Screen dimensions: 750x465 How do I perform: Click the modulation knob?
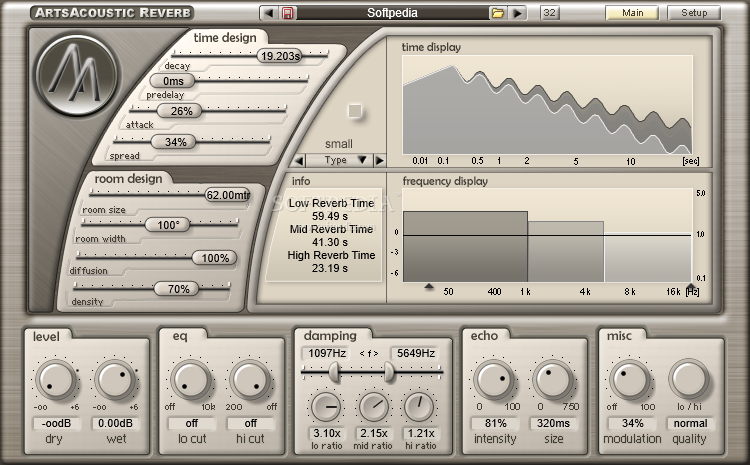[630, 380]
